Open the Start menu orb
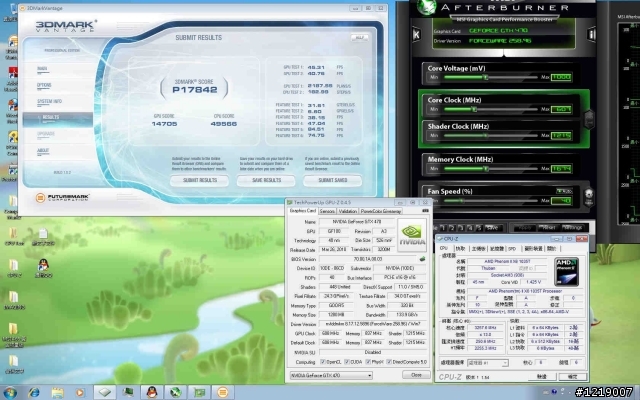 click(10, 393)
